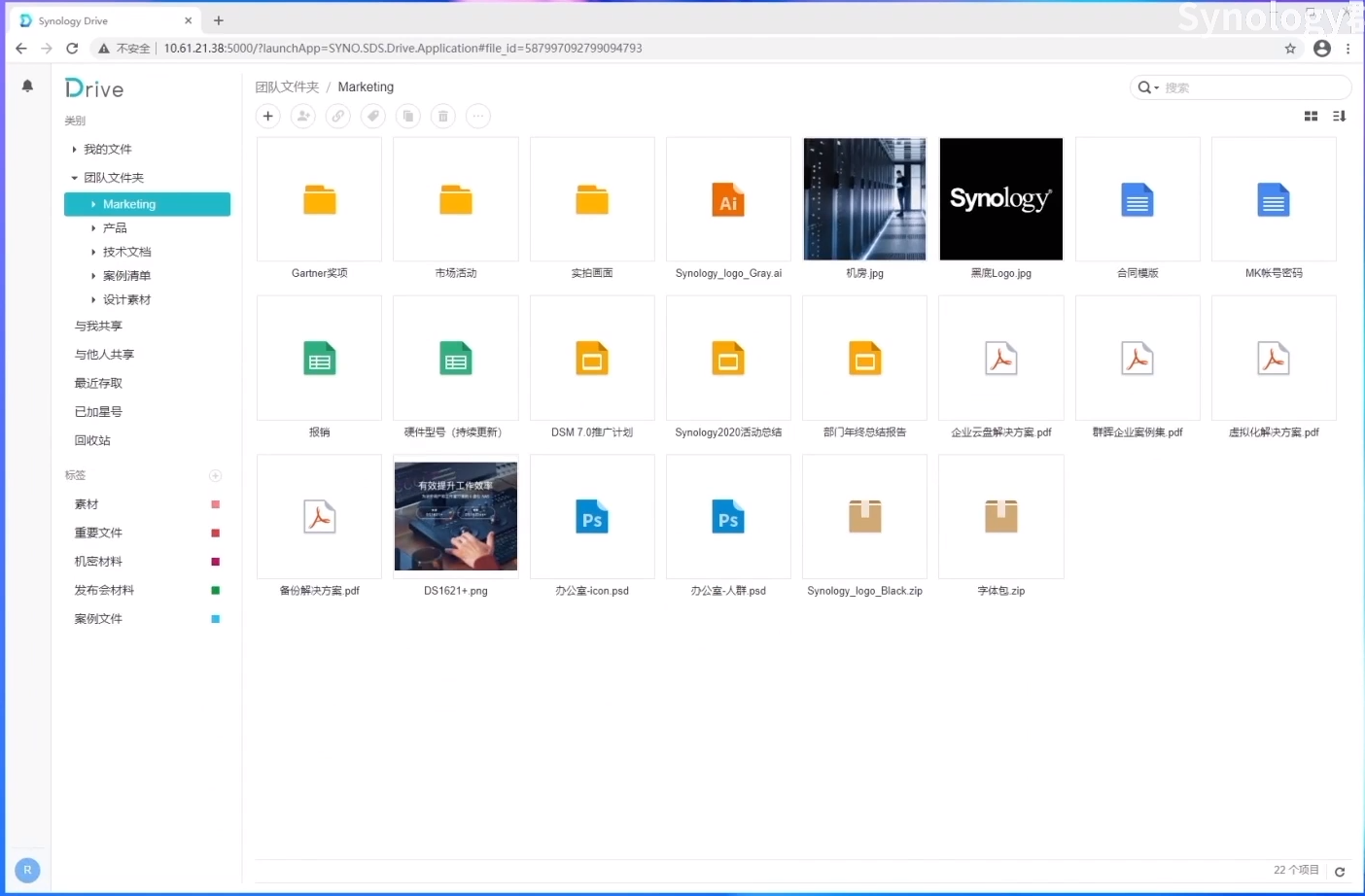
Task: Click the create new (+) button
Action: pyautogui.click(x=268, y=117)
